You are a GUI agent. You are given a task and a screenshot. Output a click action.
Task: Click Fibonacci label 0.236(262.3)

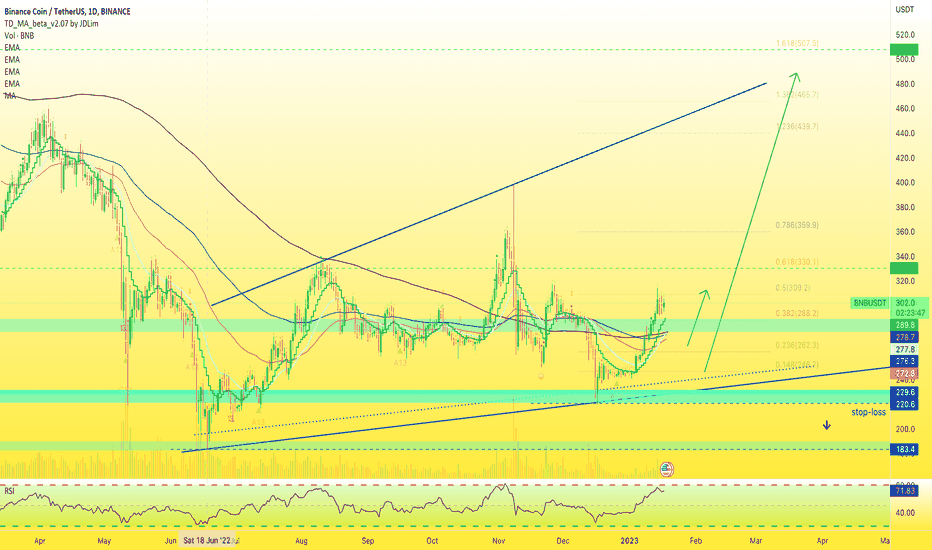click(797, 345)
